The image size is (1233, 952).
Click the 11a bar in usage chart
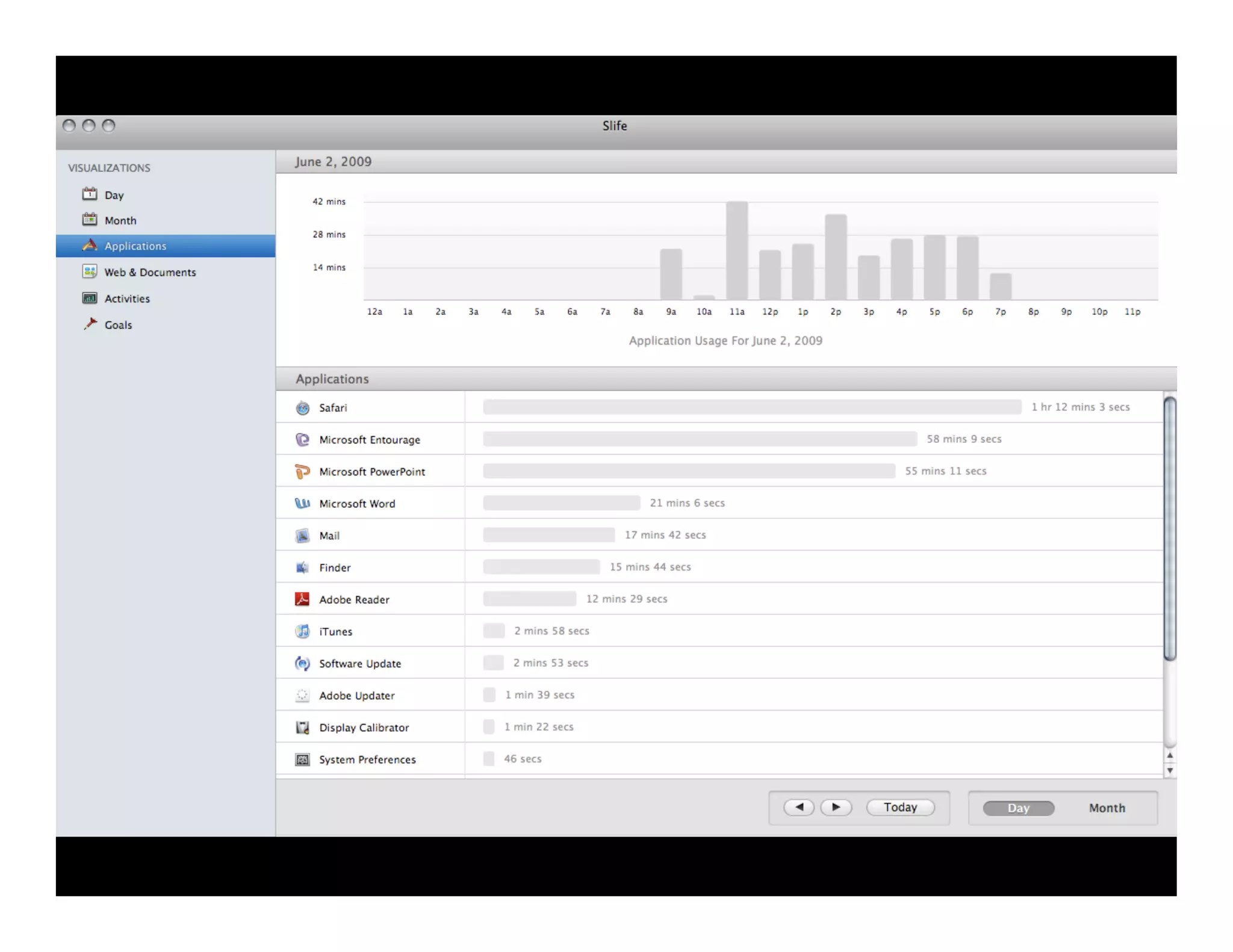tap(736, 250)
